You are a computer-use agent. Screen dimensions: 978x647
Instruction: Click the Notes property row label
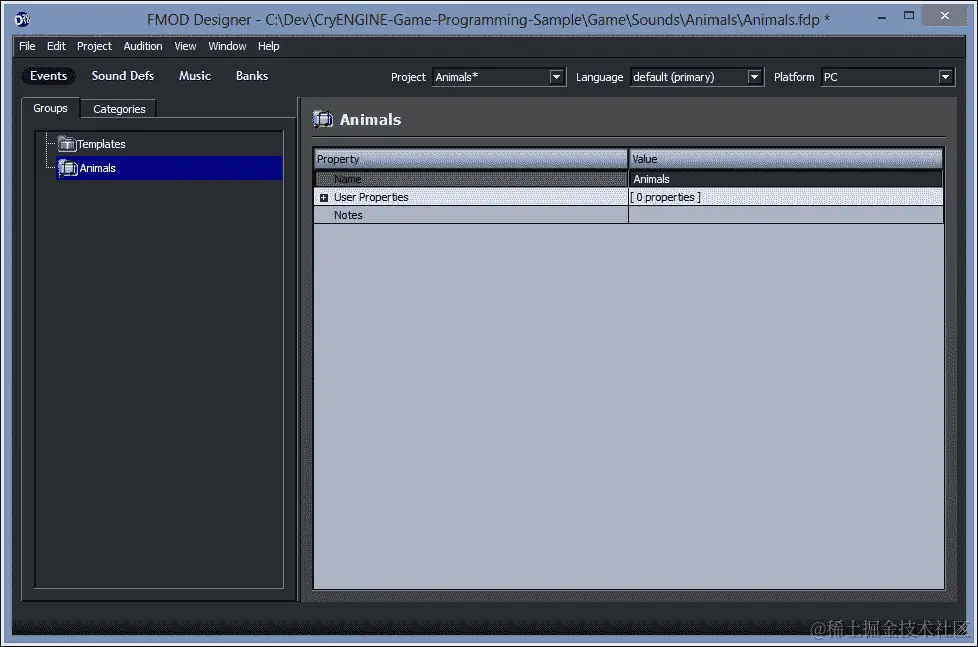coord(348,215)
